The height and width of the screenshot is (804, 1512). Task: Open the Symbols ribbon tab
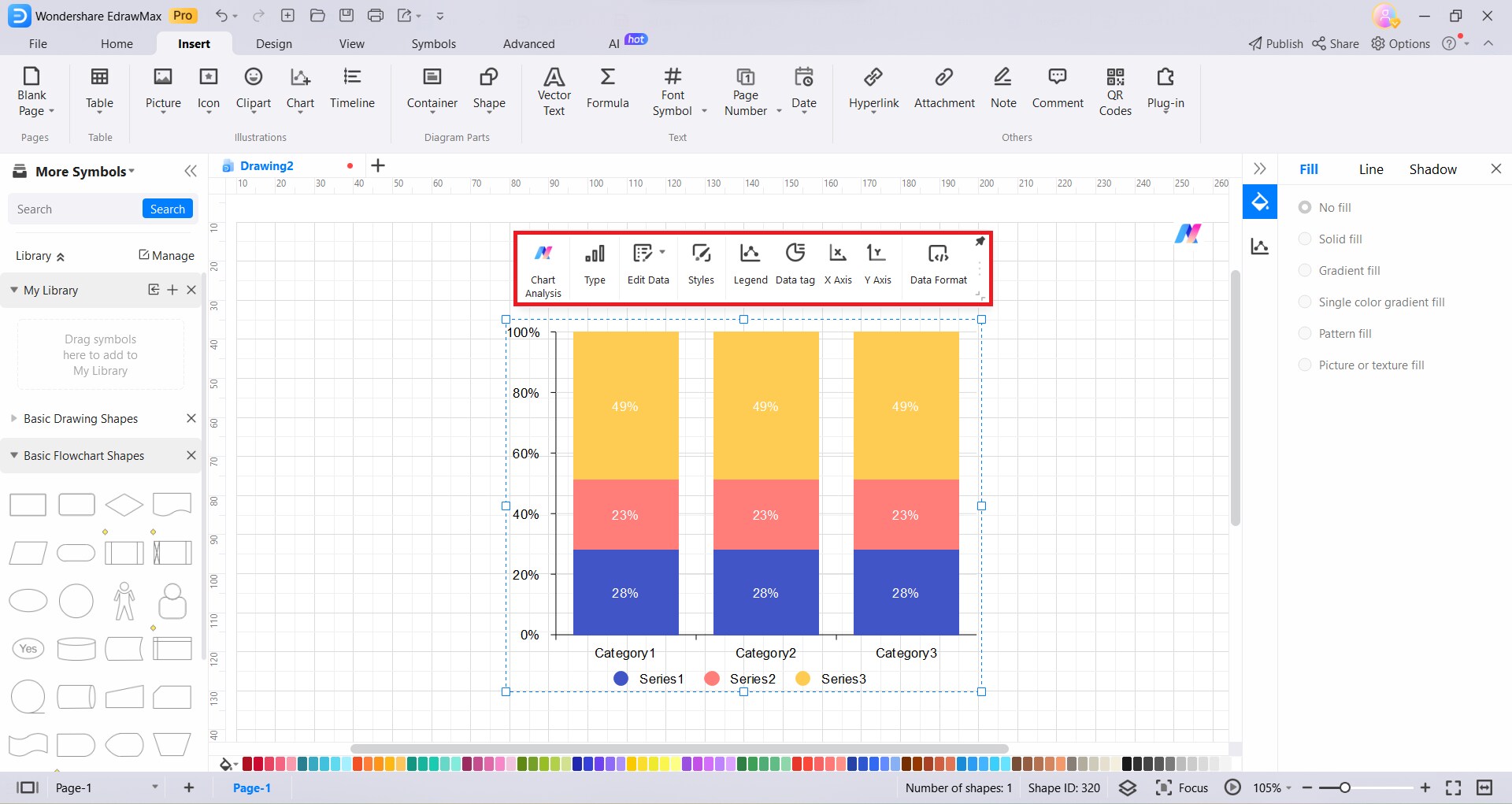tap(433, 44)
